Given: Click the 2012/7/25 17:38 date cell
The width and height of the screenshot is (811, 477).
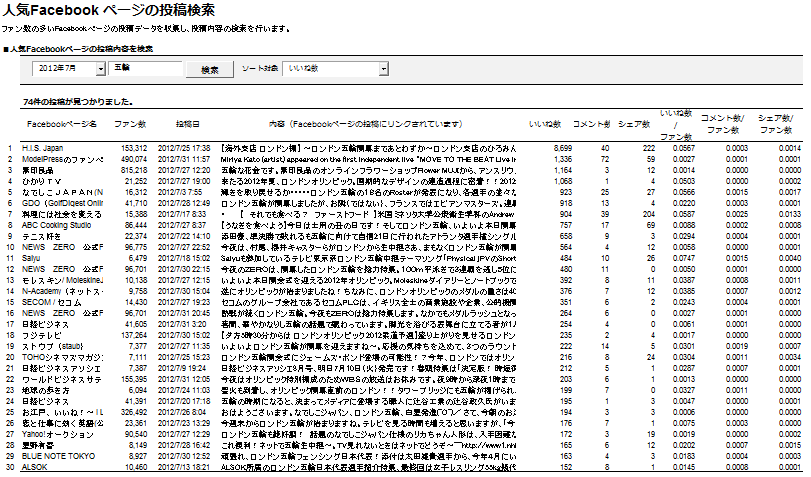Looking at the screenshot, I should (x=184, y=148).
